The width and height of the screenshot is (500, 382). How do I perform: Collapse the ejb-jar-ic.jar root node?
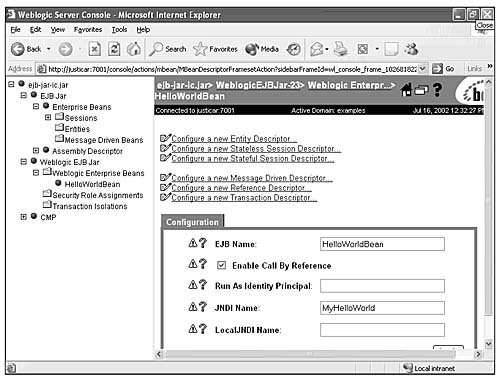coord(11,84)
